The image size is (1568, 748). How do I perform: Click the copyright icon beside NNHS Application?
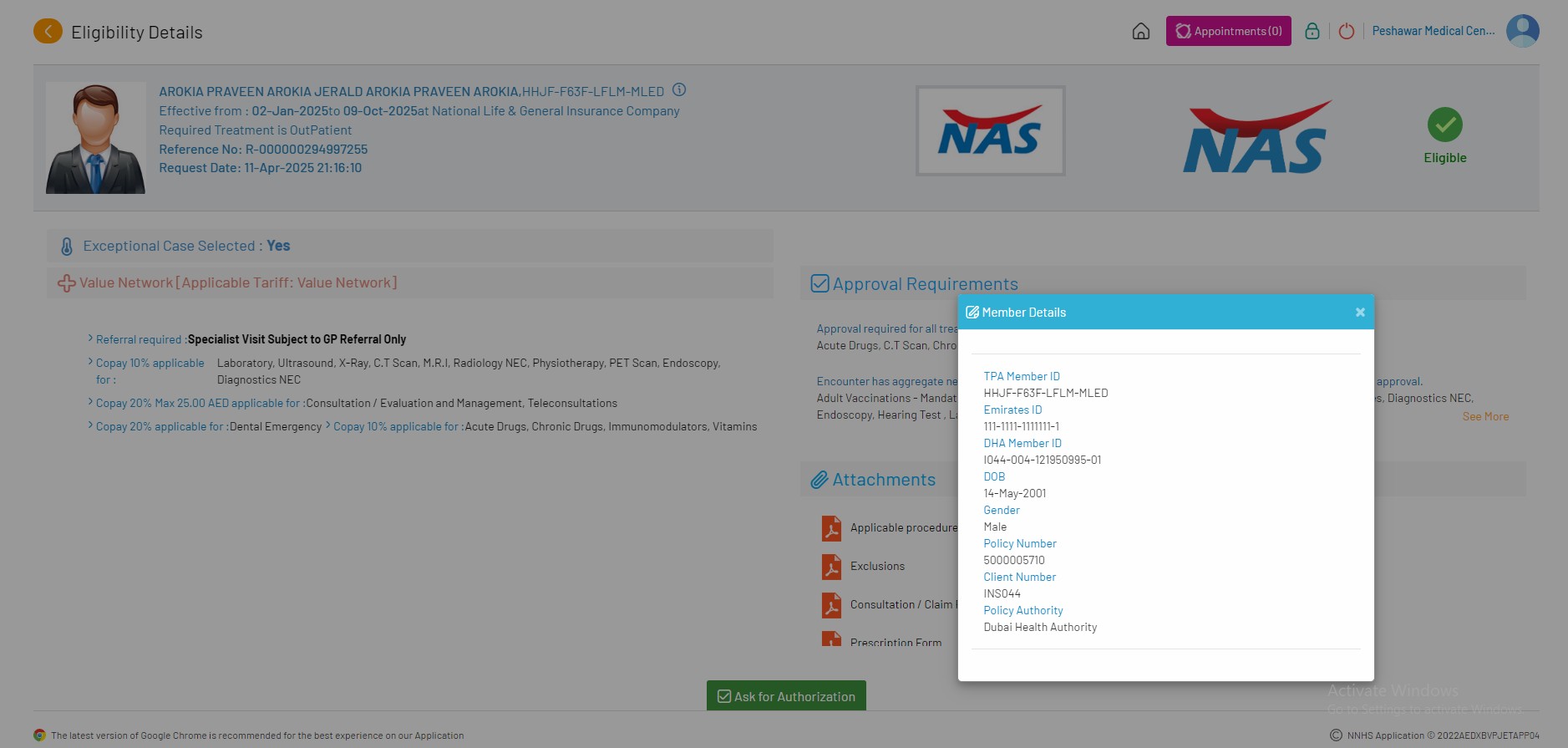tap(1336, 735)
